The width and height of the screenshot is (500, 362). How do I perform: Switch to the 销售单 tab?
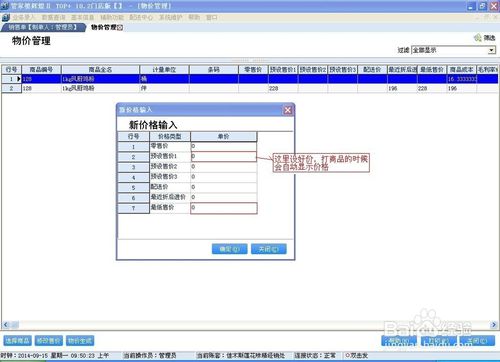tap(43, 27)
